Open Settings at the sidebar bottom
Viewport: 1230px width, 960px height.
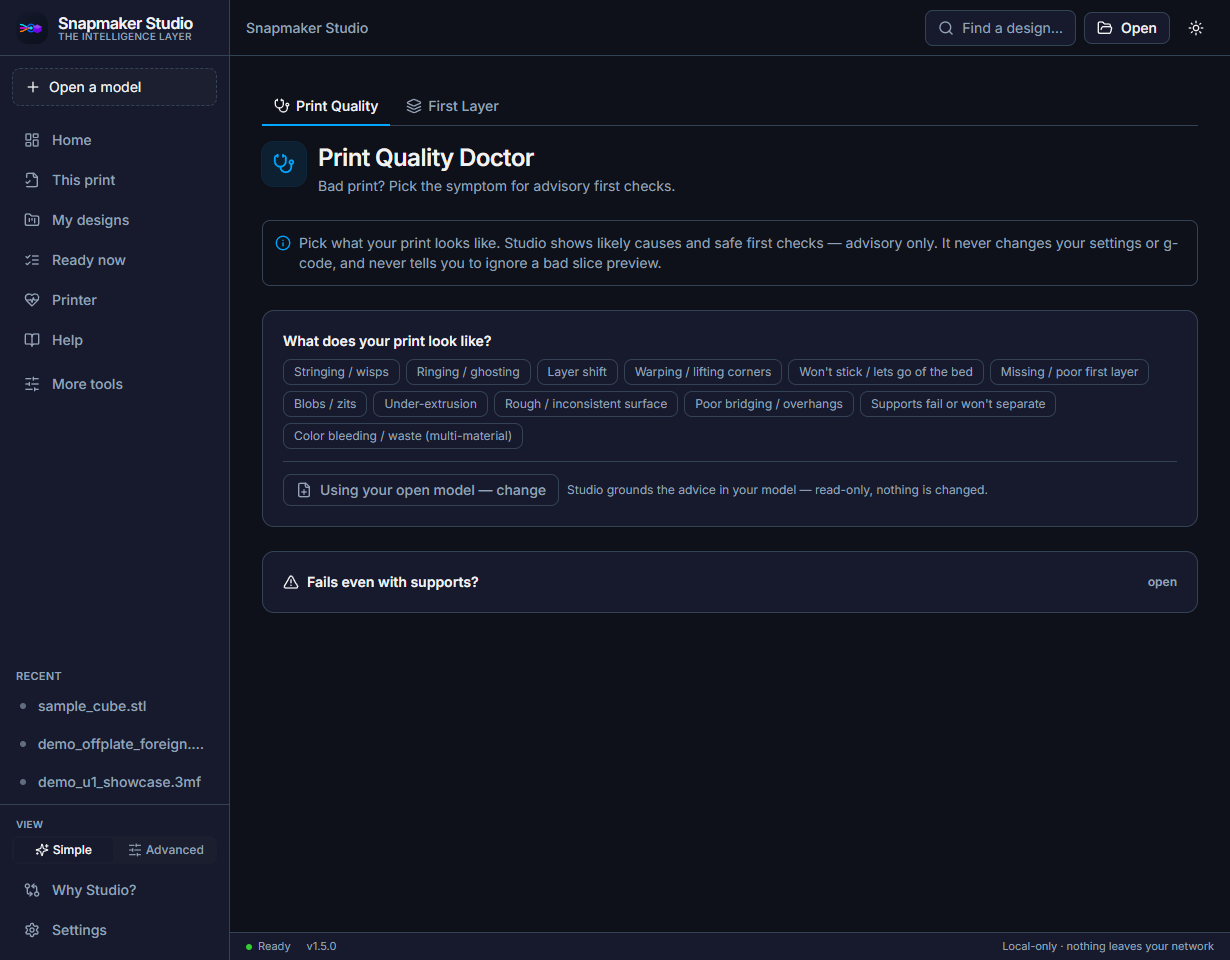(114, 930)
